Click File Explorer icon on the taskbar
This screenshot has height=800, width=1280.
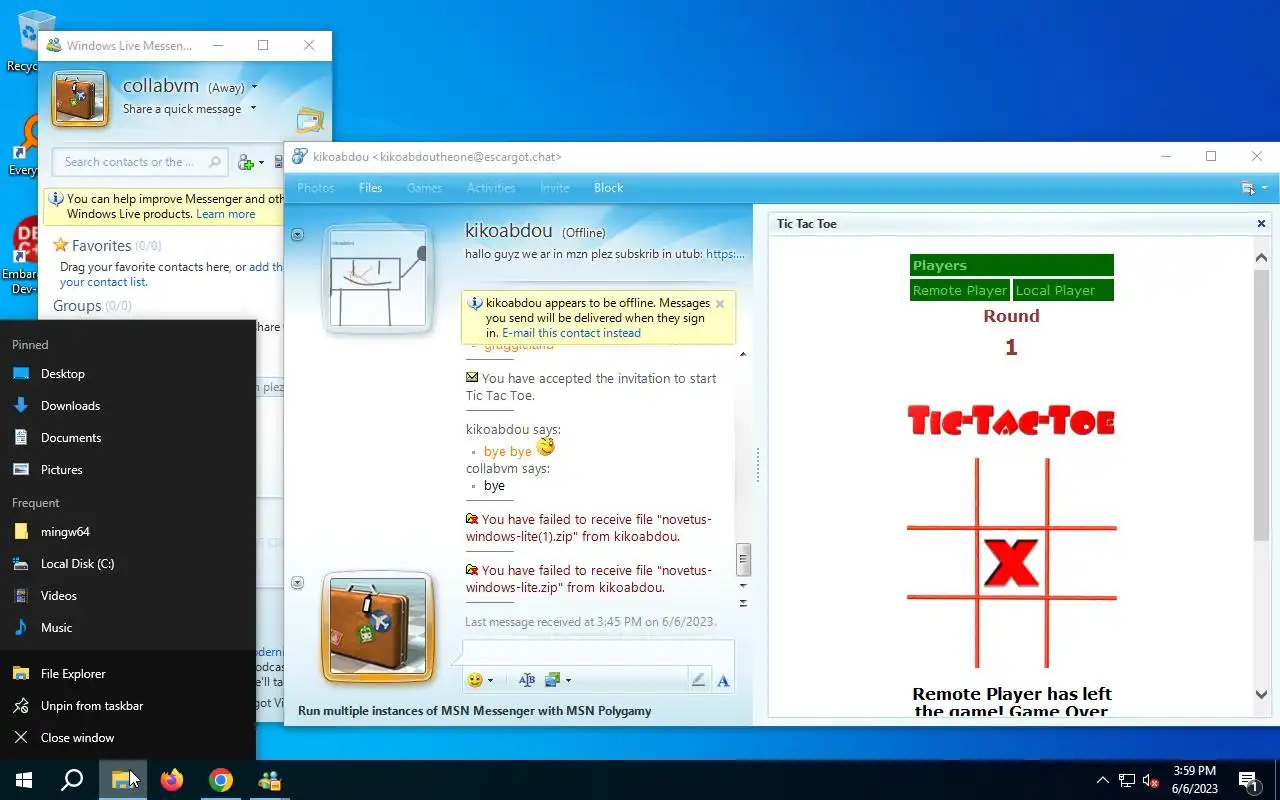click(x=123, y=780)
